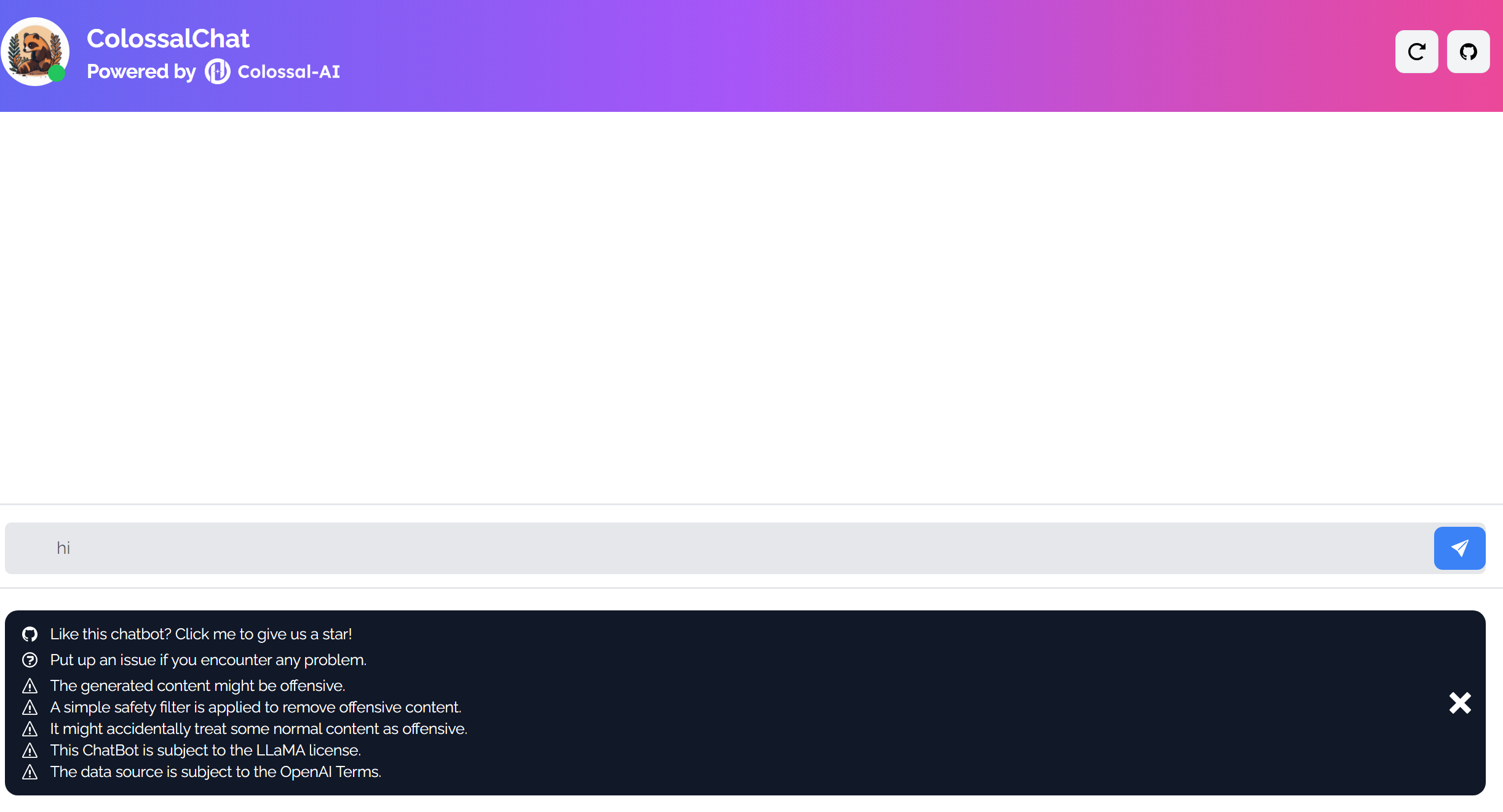Click the green online status dot

pyautogui.click(x=57, y=73)
